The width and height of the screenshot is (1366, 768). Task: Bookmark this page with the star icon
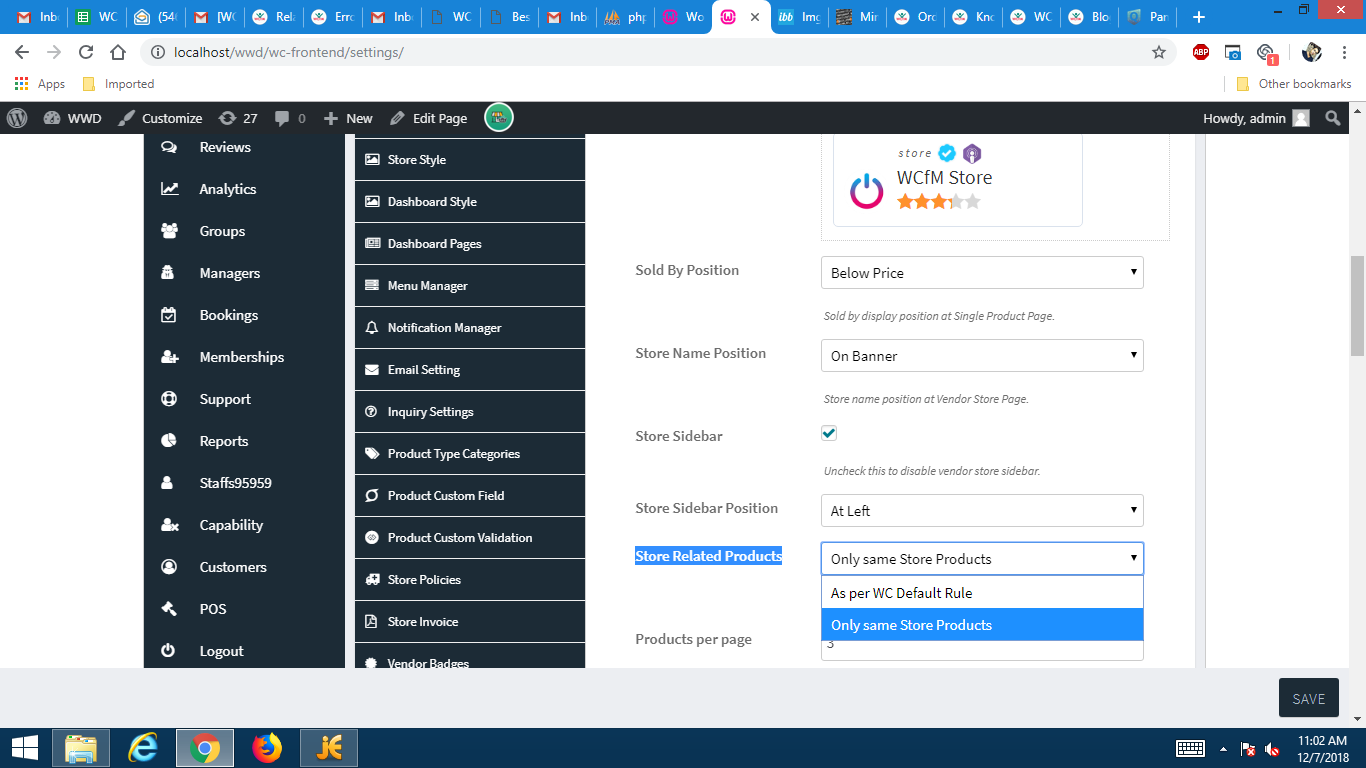1159,52
